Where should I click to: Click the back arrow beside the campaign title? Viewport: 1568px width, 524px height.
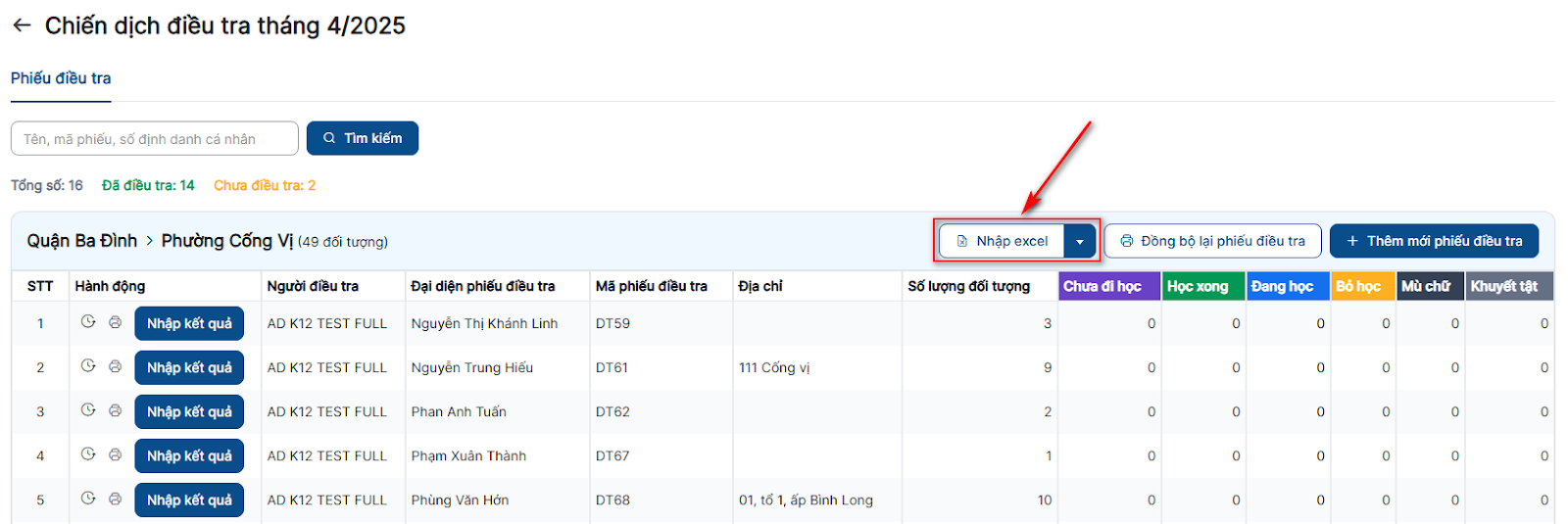[x=22, y=25]
